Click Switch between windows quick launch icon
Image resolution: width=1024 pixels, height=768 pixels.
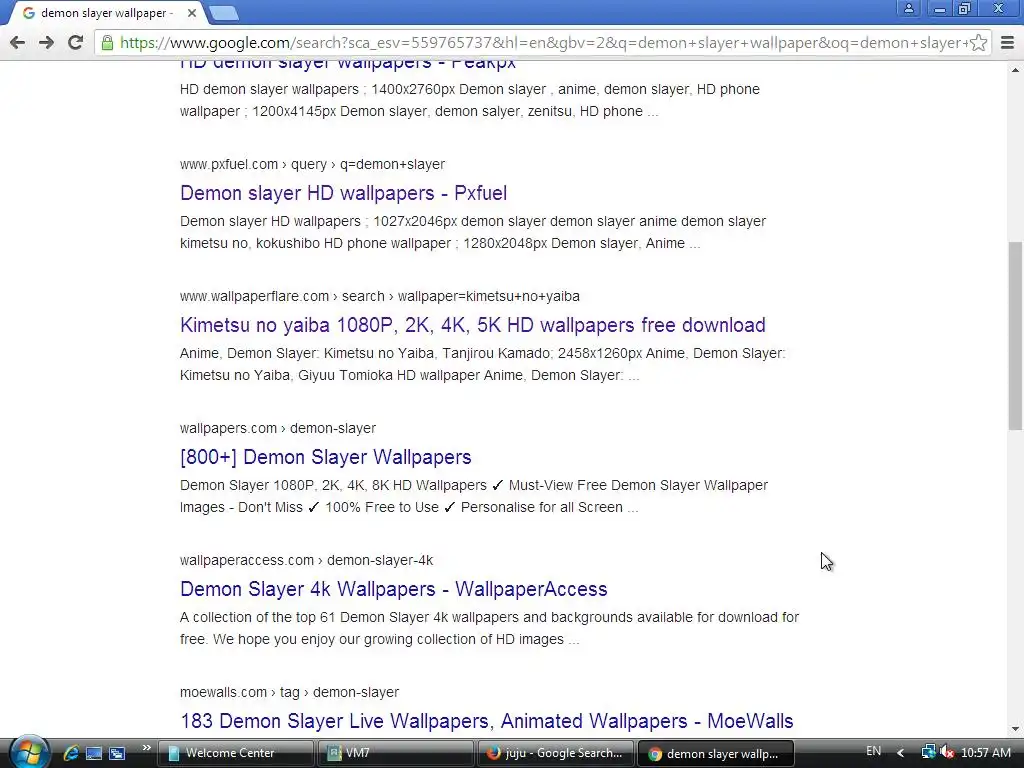click(x=117, y=753)
